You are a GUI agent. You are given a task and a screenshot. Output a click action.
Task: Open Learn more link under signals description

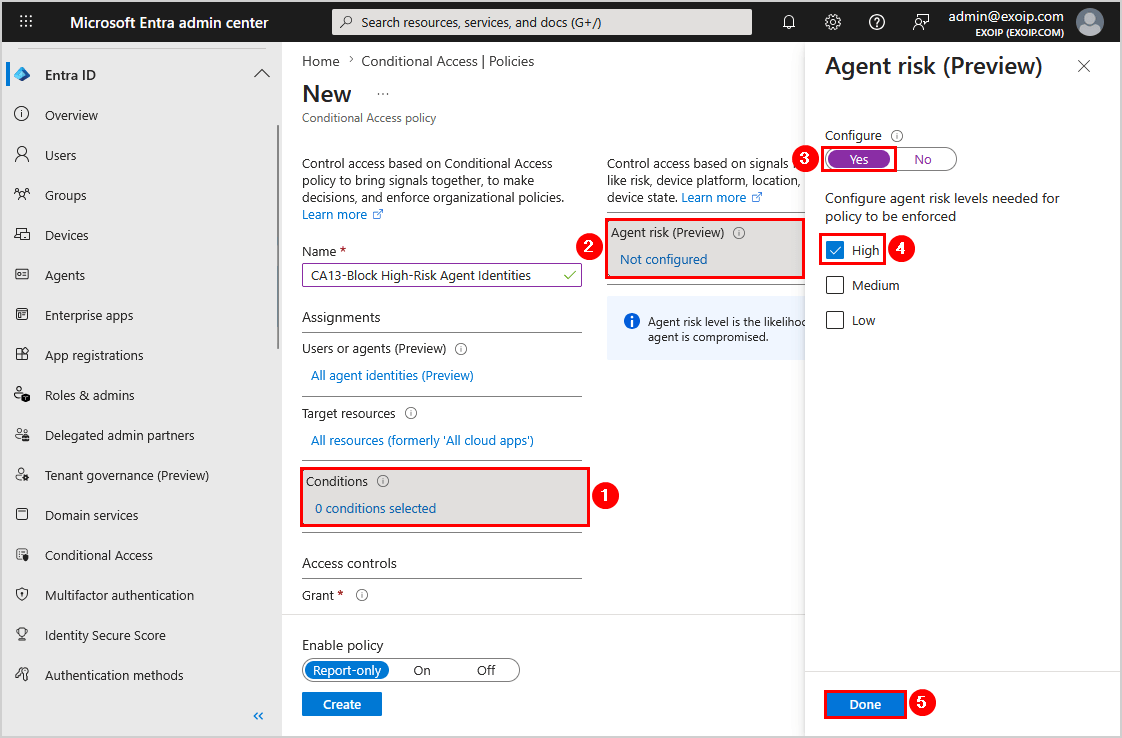[x=721, y=198]
